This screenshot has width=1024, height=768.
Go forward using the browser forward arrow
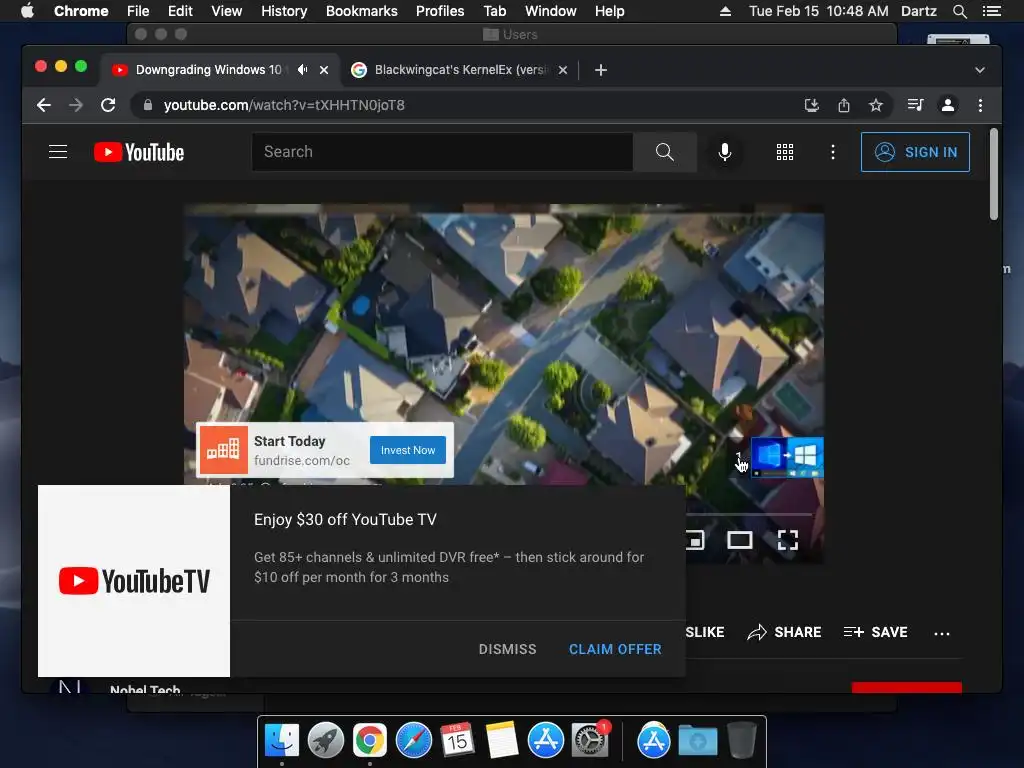(x=76, y=105)
